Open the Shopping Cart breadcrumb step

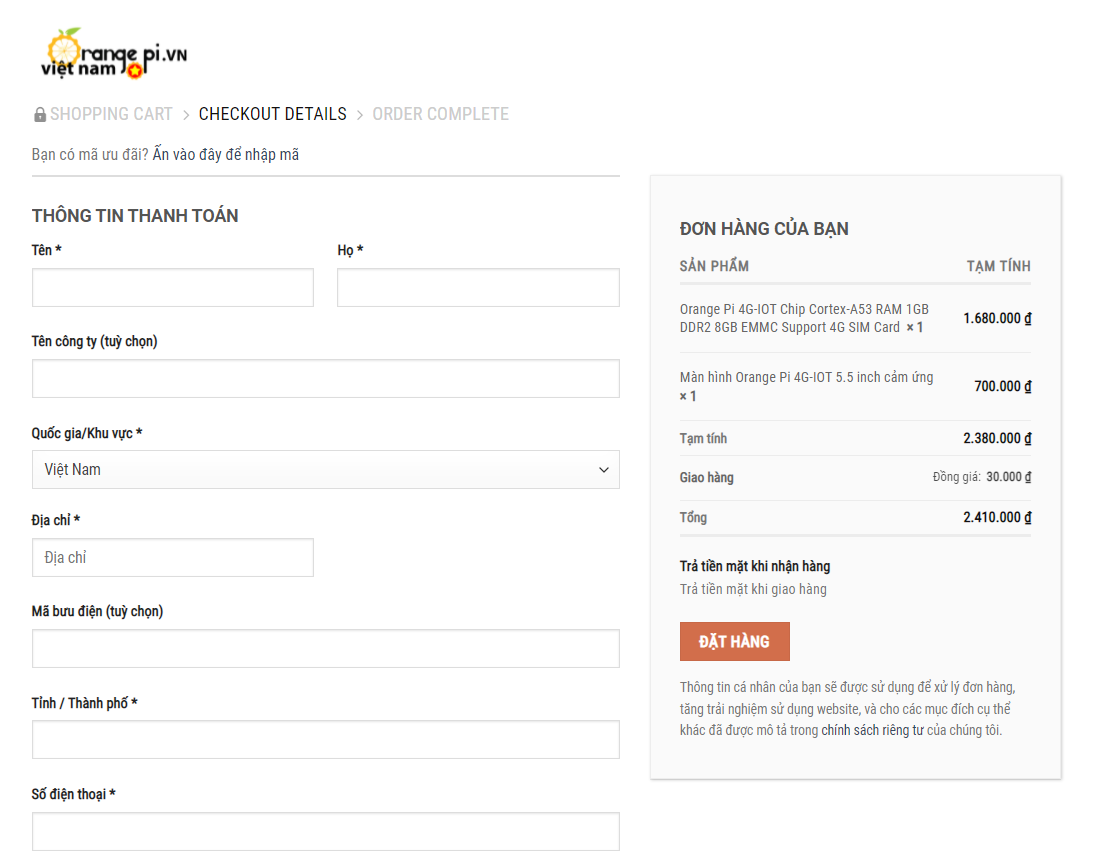click(x=111, y=114)
